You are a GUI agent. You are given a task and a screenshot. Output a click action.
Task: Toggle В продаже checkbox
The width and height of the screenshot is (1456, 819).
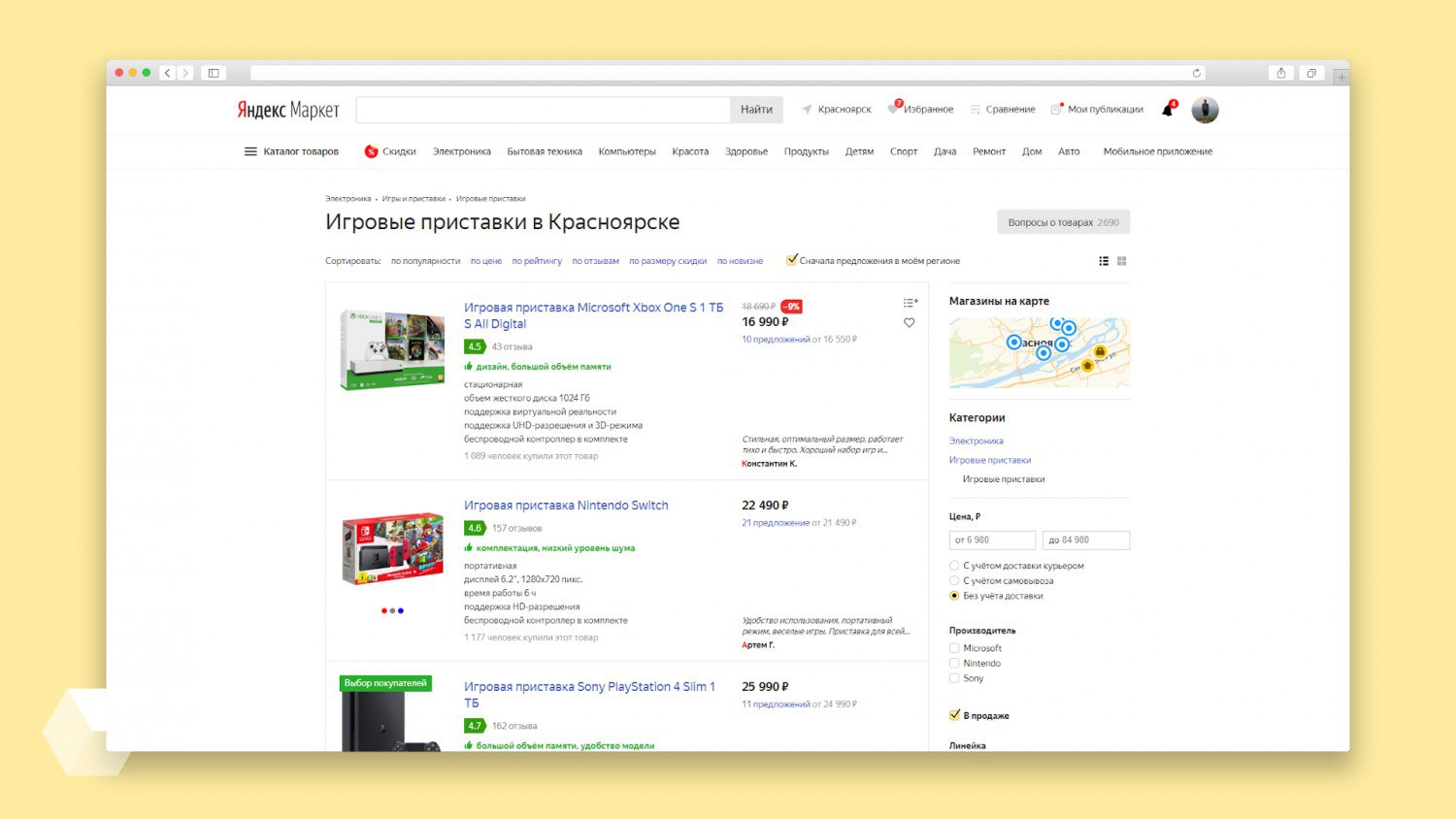point(954,715)
